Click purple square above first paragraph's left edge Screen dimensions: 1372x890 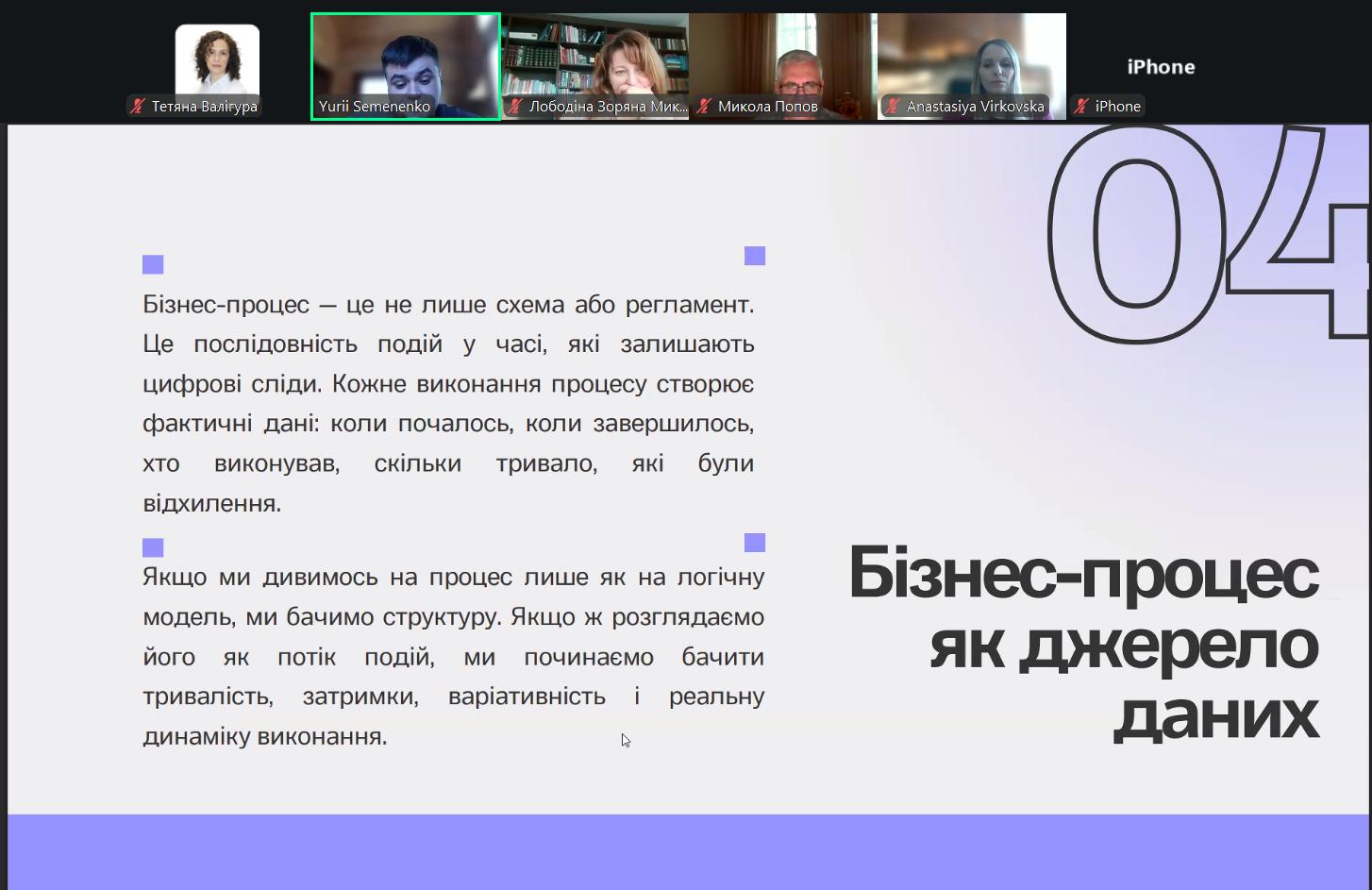coord(153,264)
